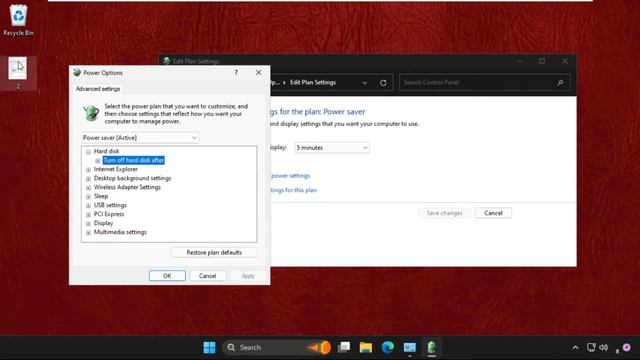640x360 pixels.
Task: Open the Windows Start menu
Action: point(209,347)
